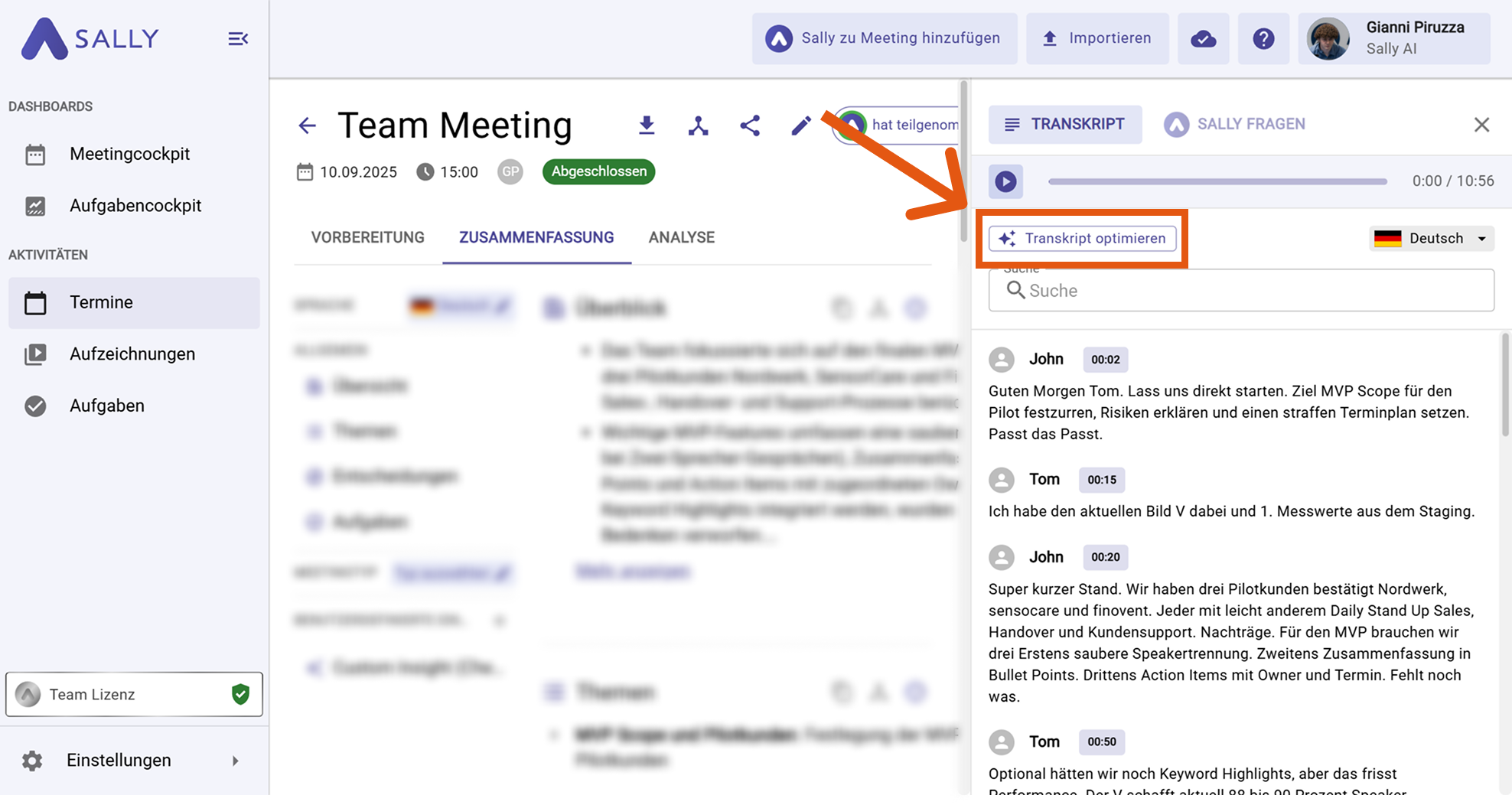Switch to the Analyse tab
1512x805 pixels.
[x=681, y=237]
